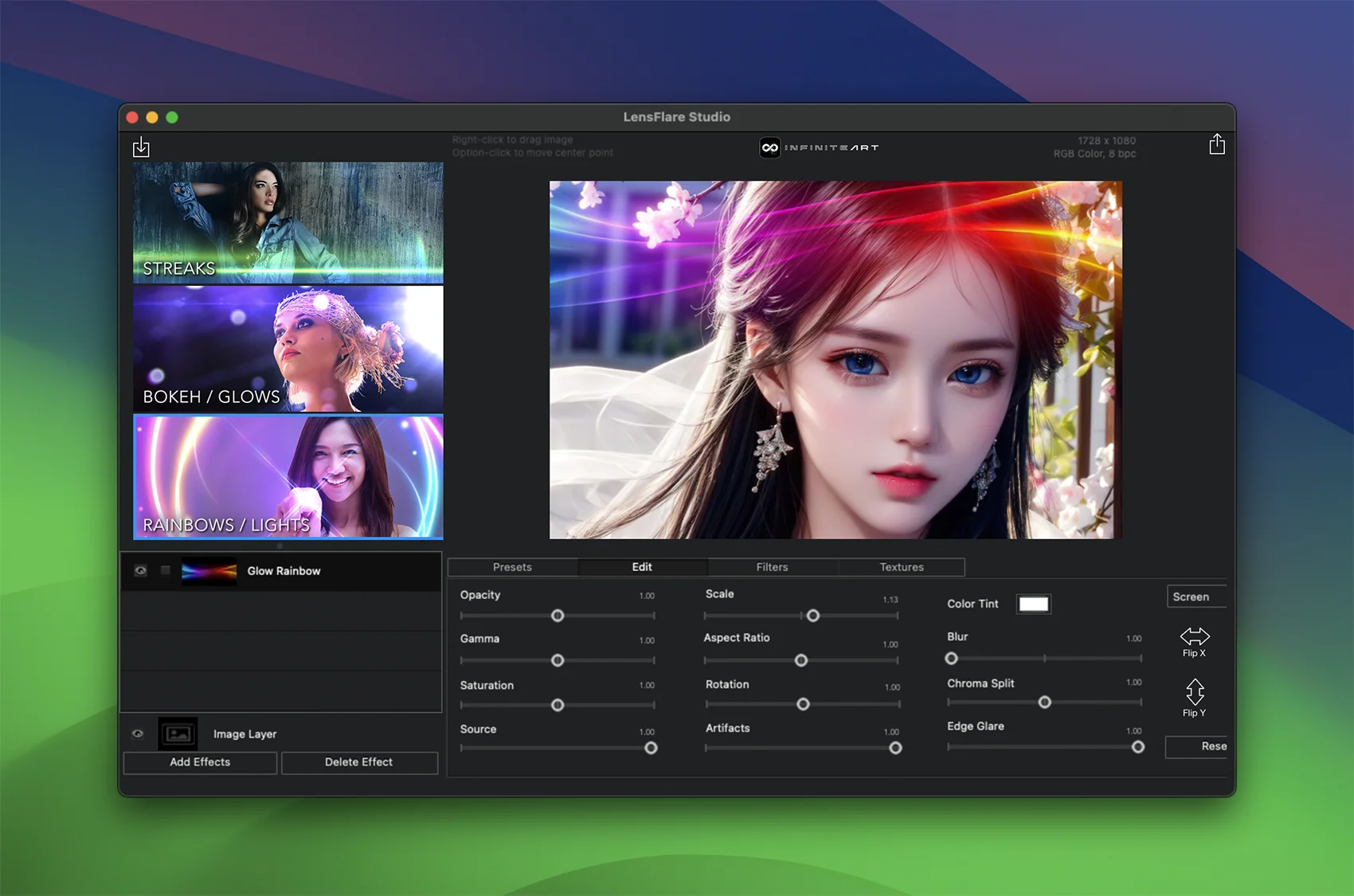1354x896 pixels.
Task: Select the Streaks effect category thumbnail
Action: [x=288, y=223]
